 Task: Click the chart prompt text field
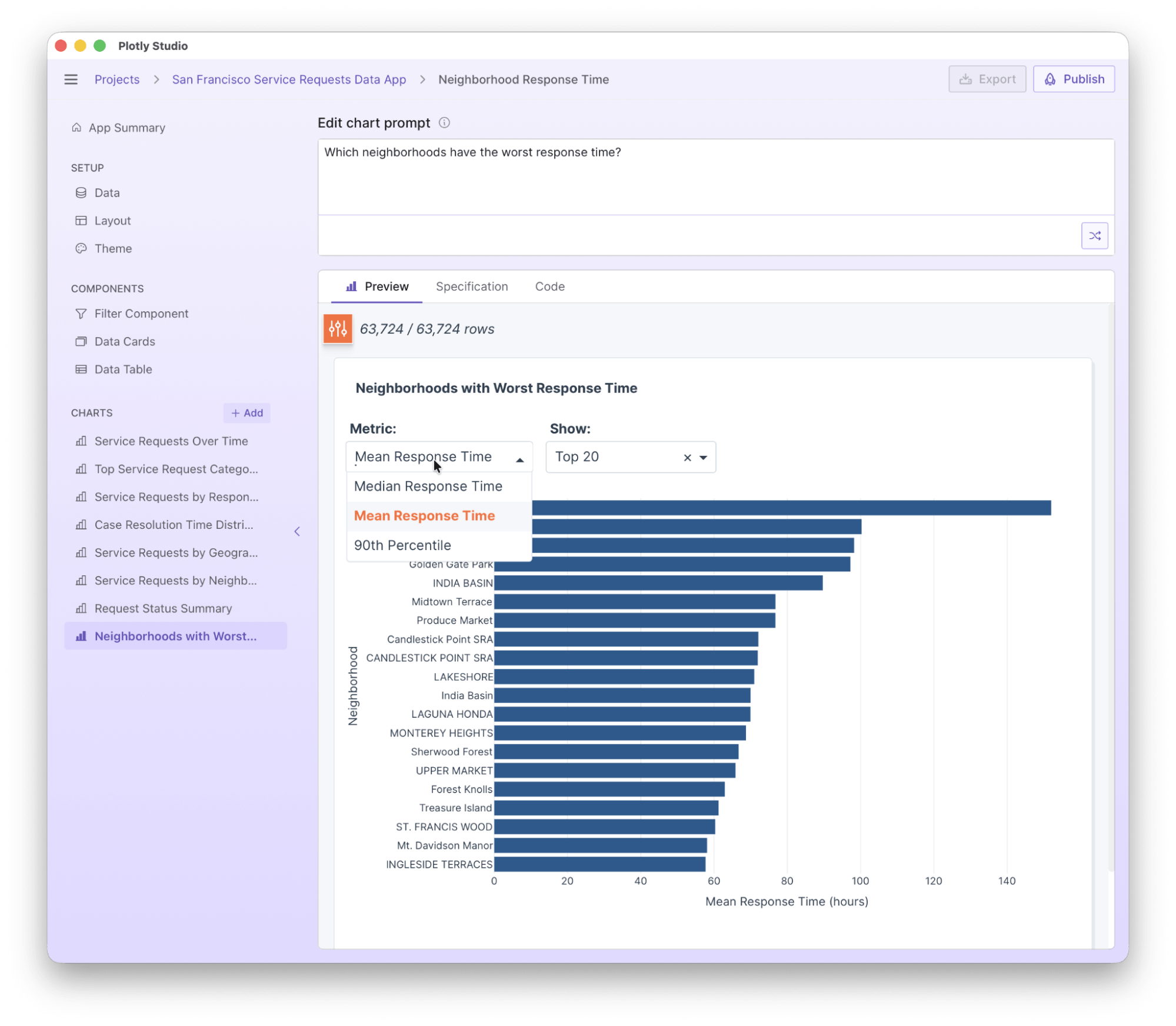(x=715, y=176)
